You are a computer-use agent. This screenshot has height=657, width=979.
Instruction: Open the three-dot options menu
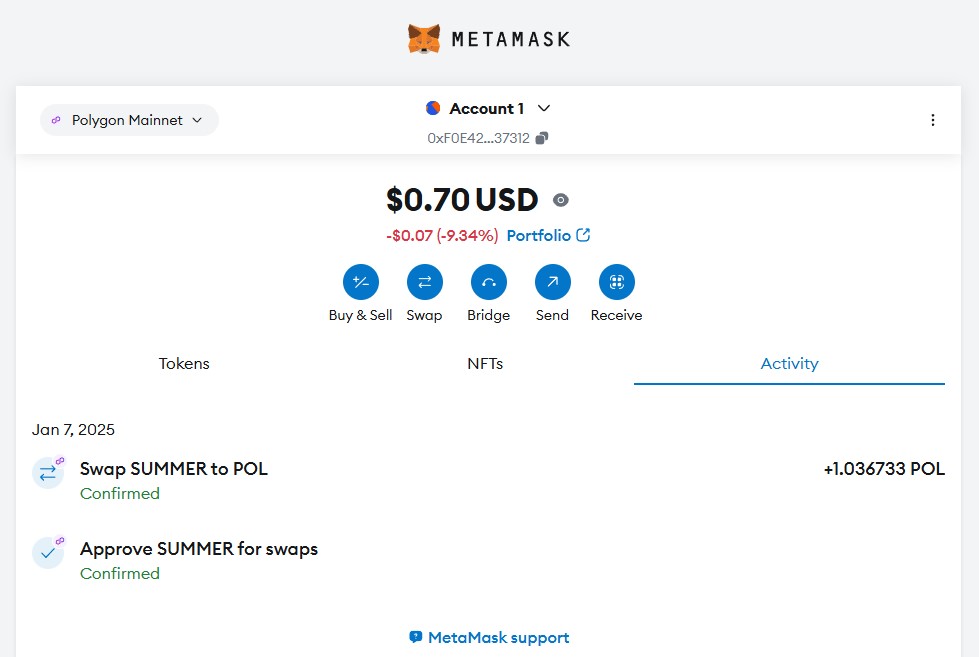(932, 120)
